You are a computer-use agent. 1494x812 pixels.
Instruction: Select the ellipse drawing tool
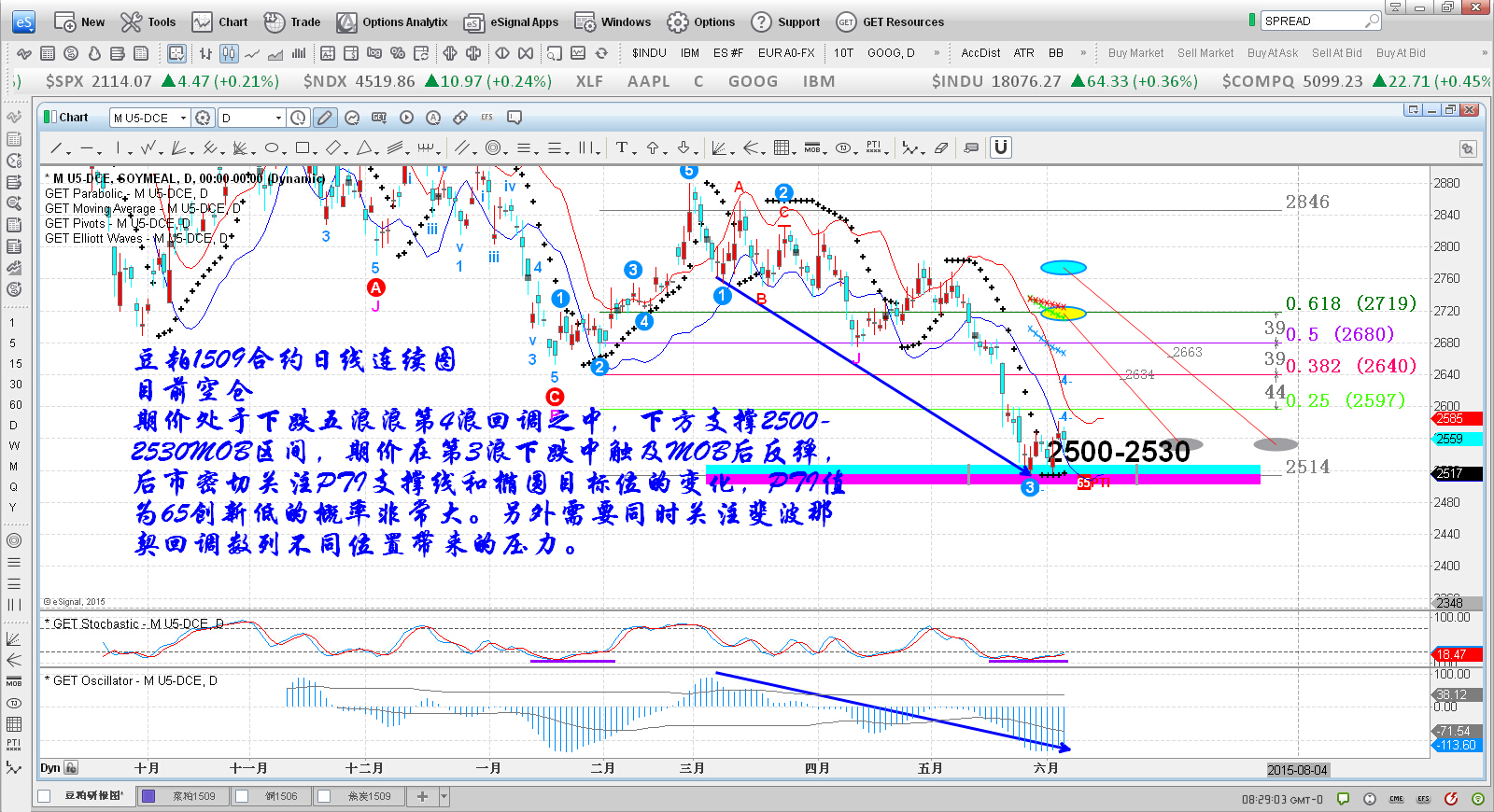[x=271, y=147]
